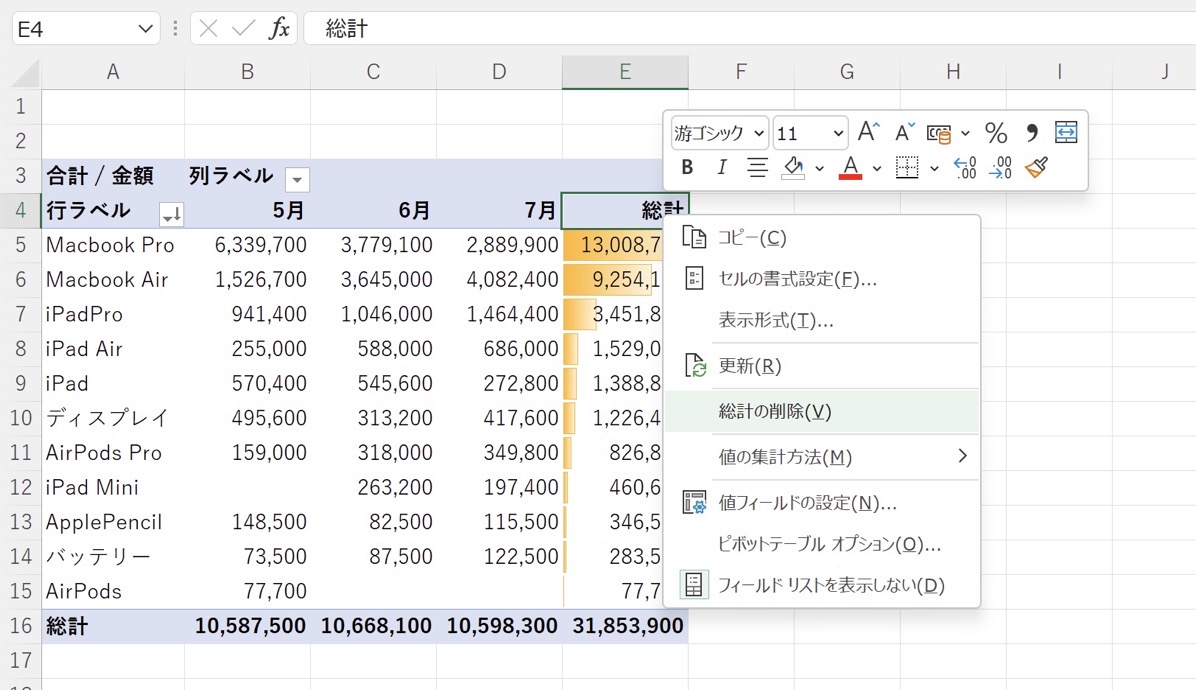Viewport: 1196px width, 690px height.
Task: Click the バッテリー row label
Action: [113, 557]
